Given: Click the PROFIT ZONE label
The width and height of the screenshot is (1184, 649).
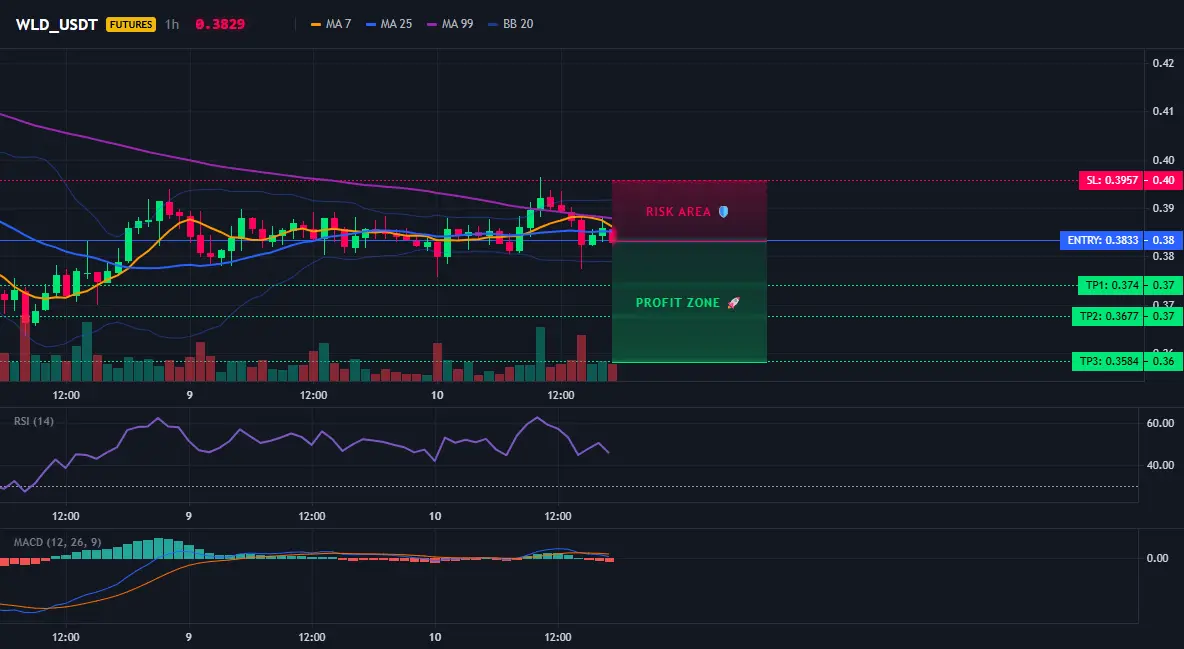Looking at the screenshot, I should [x=687, y=303].
